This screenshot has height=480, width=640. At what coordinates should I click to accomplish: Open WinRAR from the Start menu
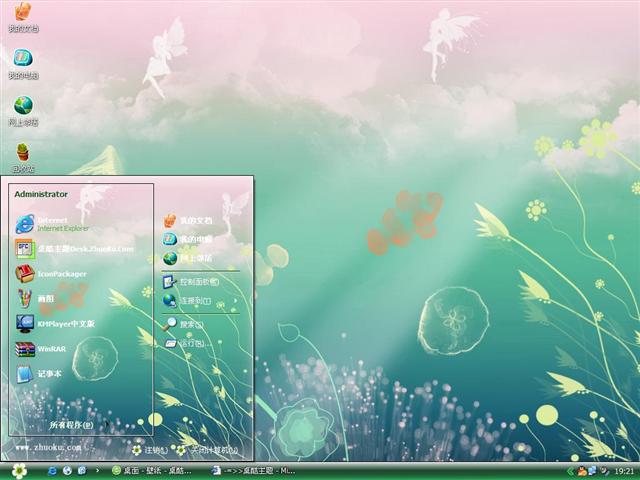pyautogui.click(x=40, y=349)
